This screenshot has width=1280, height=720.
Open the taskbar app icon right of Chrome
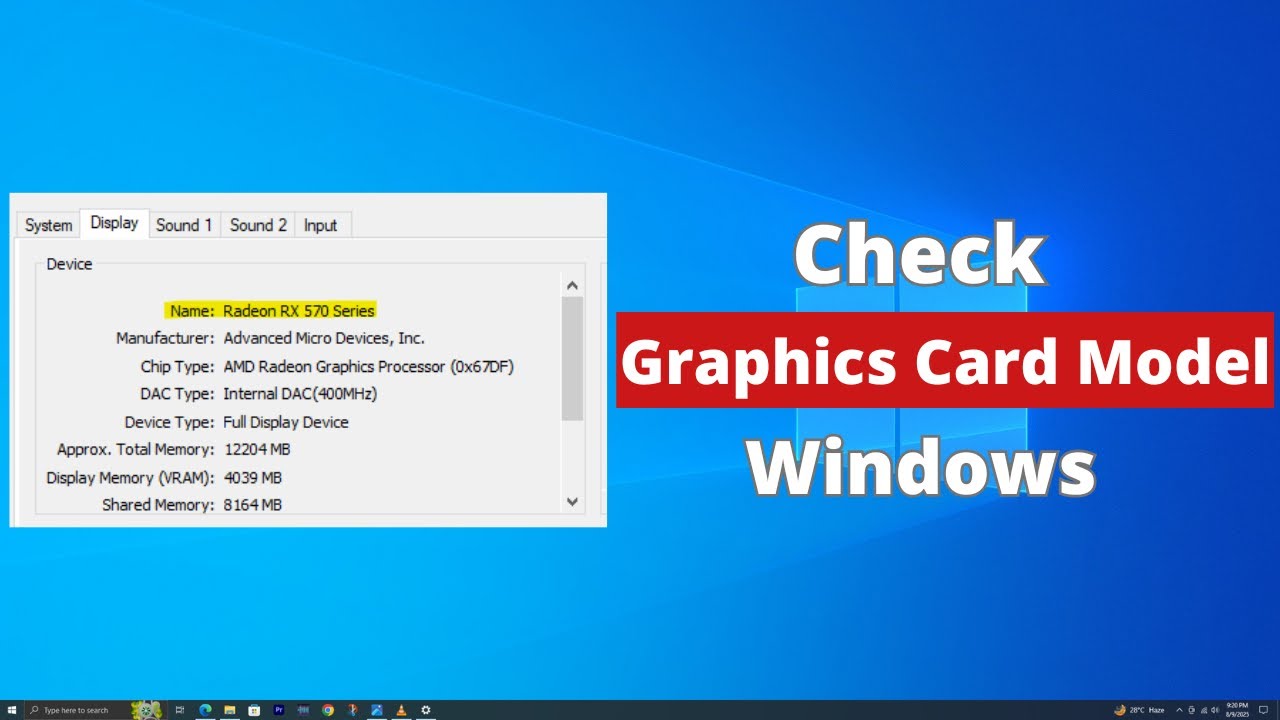[x=352, y=710]
